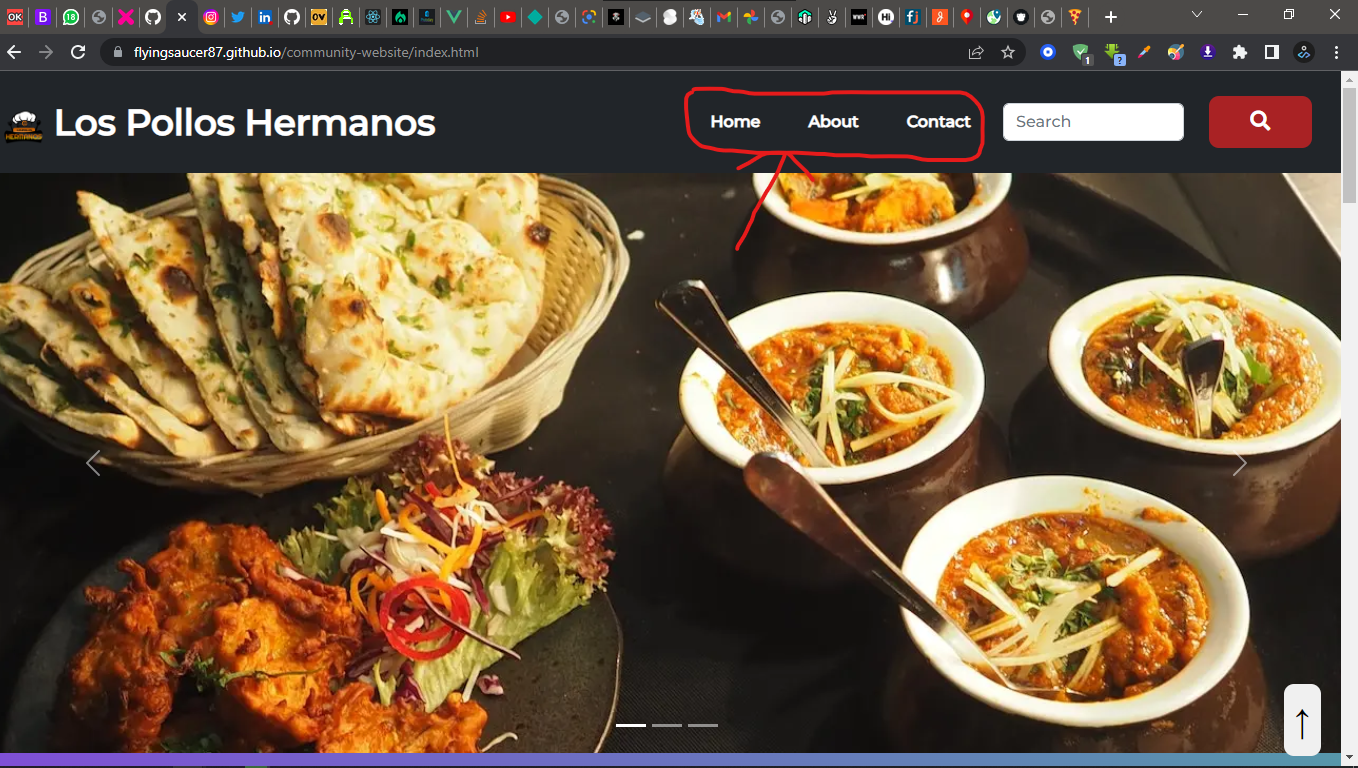
Task: Open the WhatsApp pinned tab
Action: (x=70, y=16)
